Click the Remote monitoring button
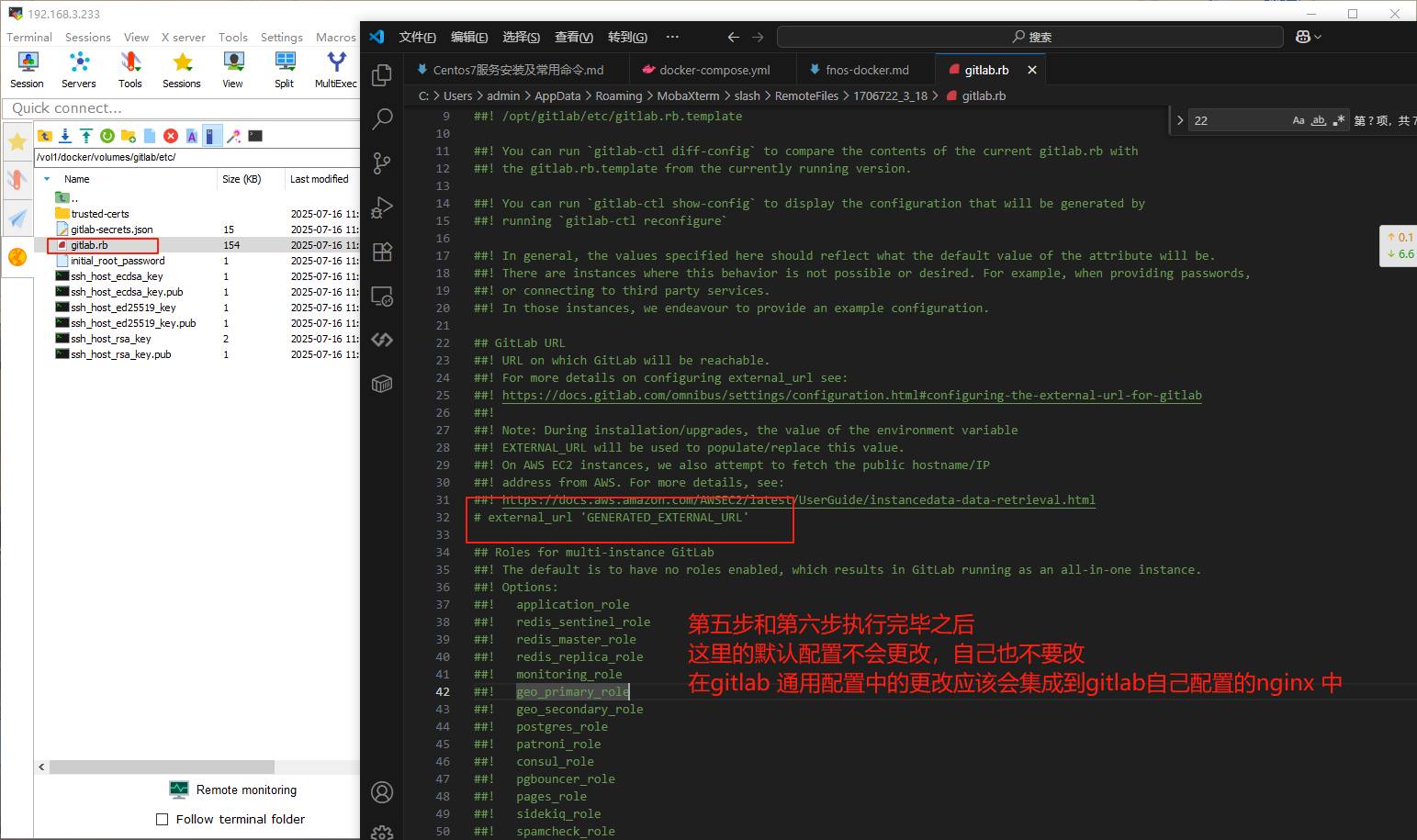 tap(233, 790)
